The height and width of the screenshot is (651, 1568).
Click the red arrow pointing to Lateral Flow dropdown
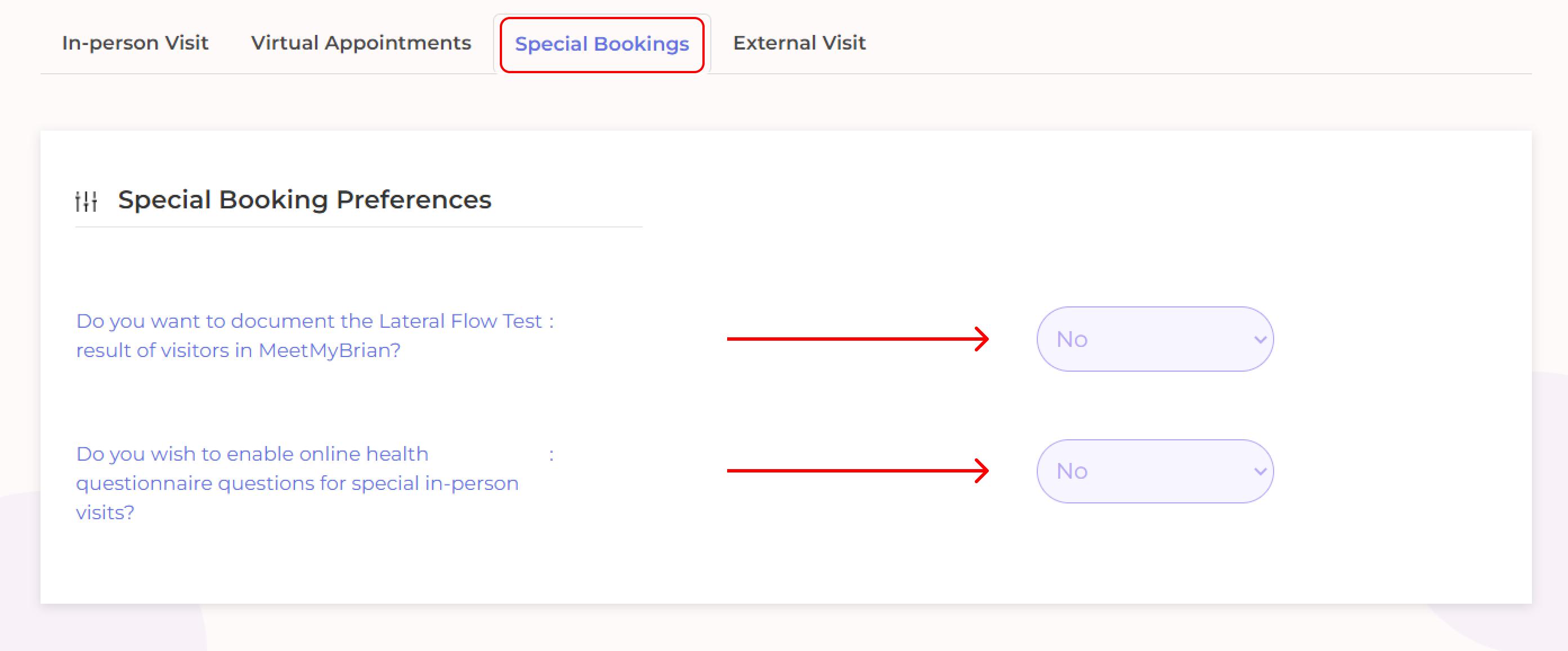click(857, 338)
